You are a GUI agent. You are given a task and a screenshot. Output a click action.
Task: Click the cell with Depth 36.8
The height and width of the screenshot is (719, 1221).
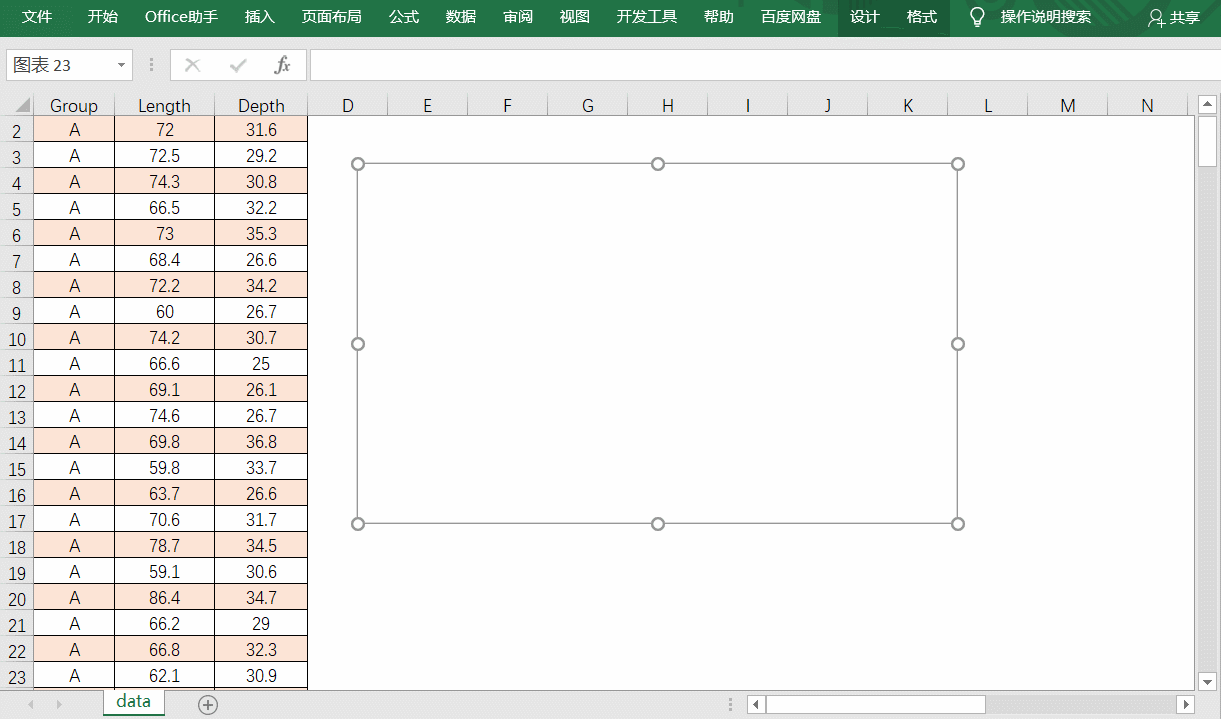coord(261,442)
